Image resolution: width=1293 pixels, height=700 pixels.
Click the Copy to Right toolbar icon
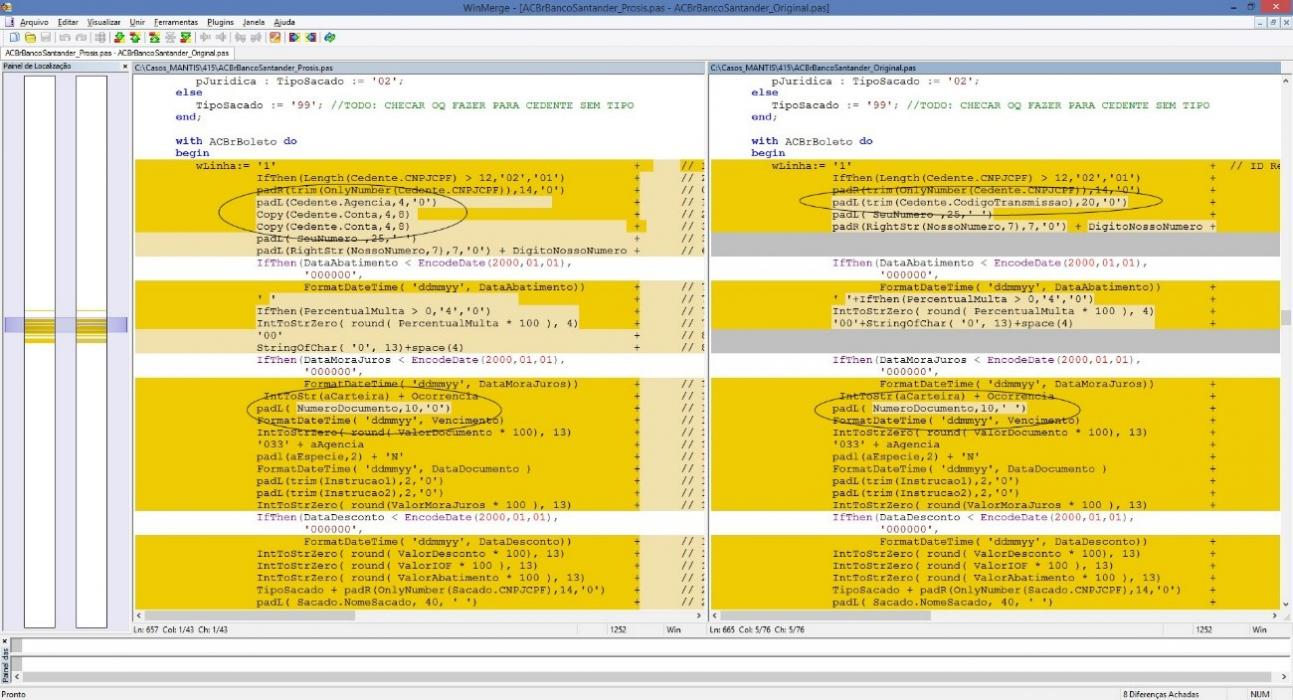[x=205, y=37]
